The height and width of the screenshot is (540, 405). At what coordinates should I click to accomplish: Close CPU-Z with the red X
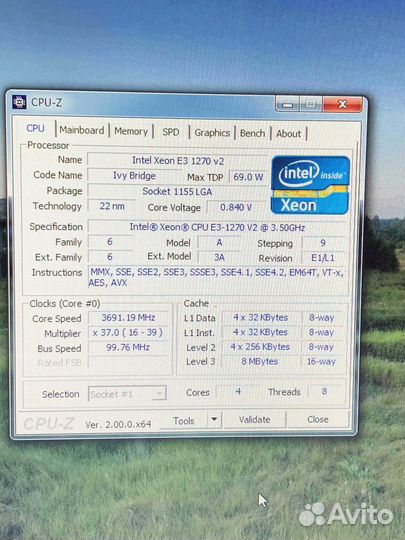click(342, 104)
